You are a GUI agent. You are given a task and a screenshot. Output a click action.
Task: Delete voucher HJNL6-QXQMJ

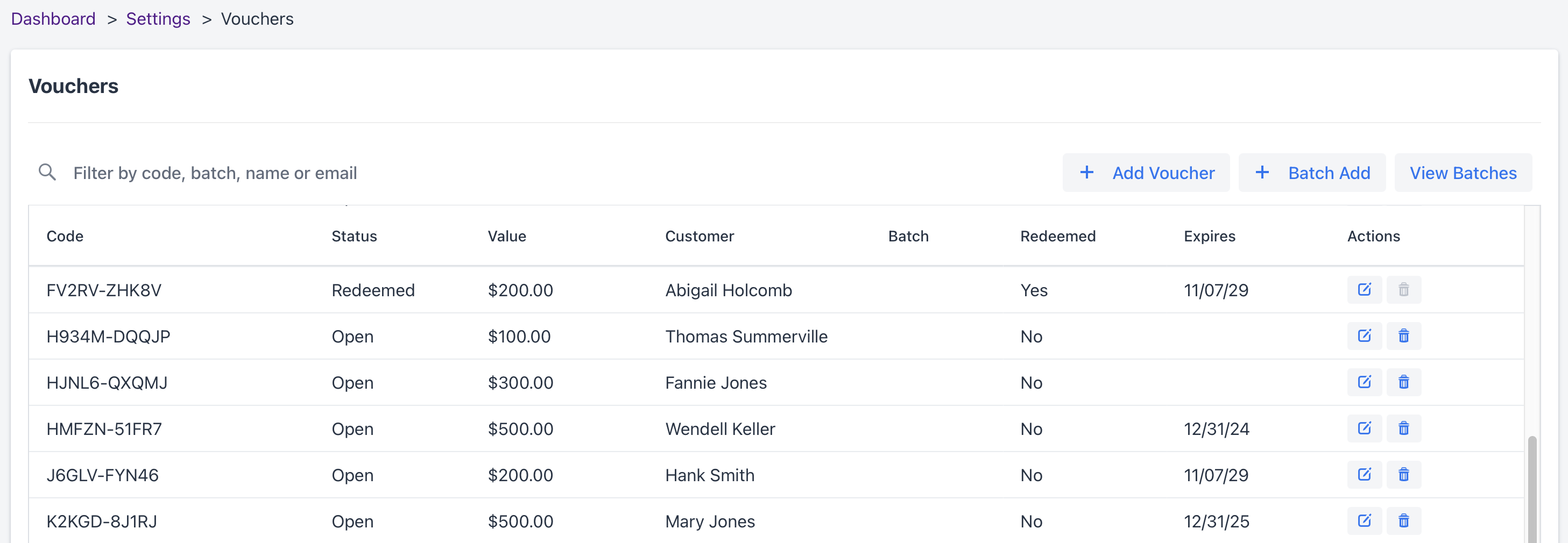pos(1404,382)
